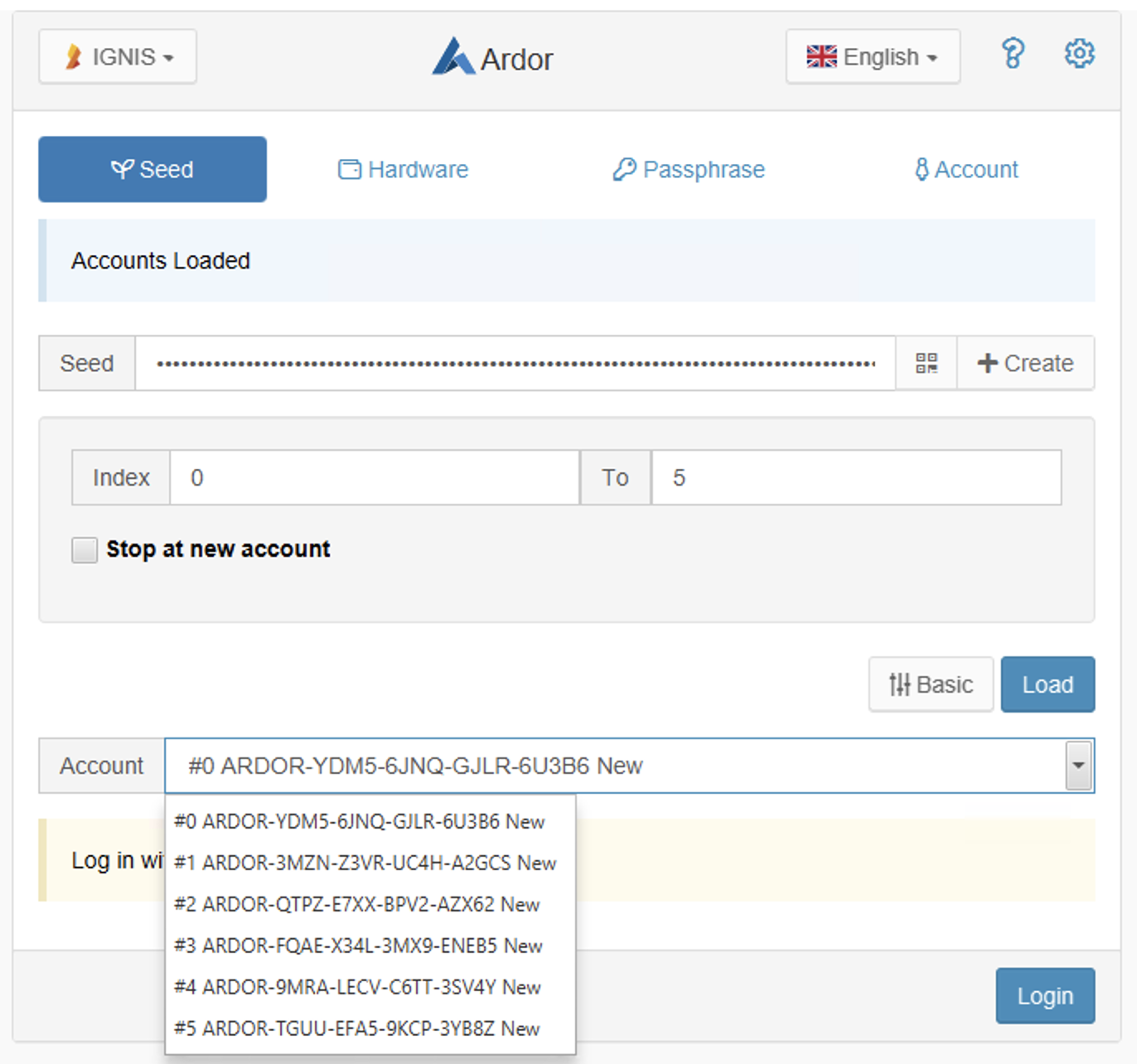Screen dimensions: 1137x1064
Task: Choose account #5 ARDOR-TGUU-EFA5-9KCP-3YB8Z
Action: pos(356,1028)
